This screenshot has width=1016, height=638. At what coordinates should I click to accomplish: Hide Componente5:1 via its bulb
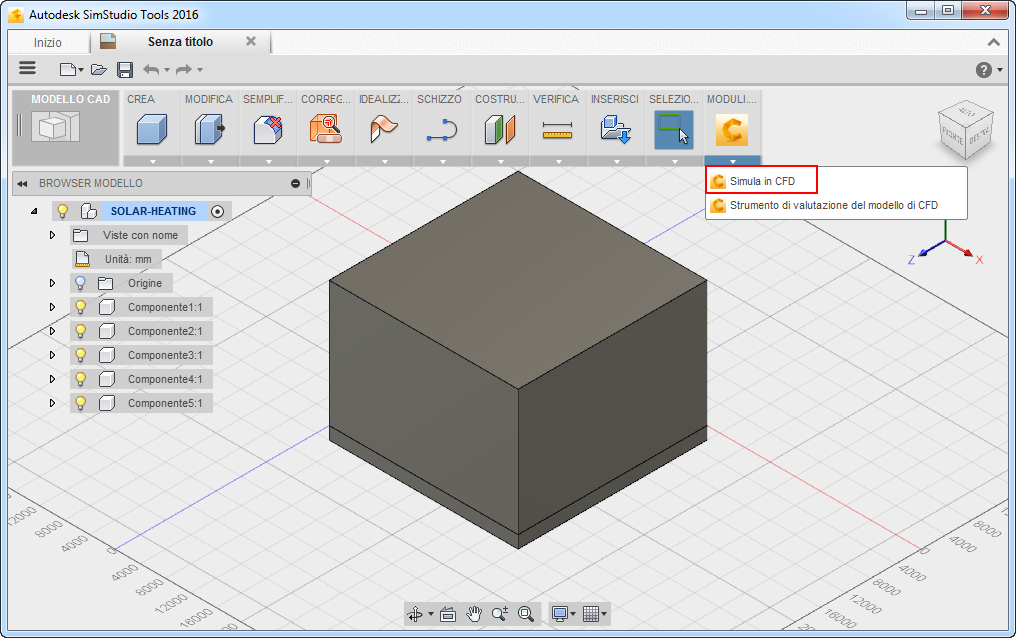coord(80,403)
